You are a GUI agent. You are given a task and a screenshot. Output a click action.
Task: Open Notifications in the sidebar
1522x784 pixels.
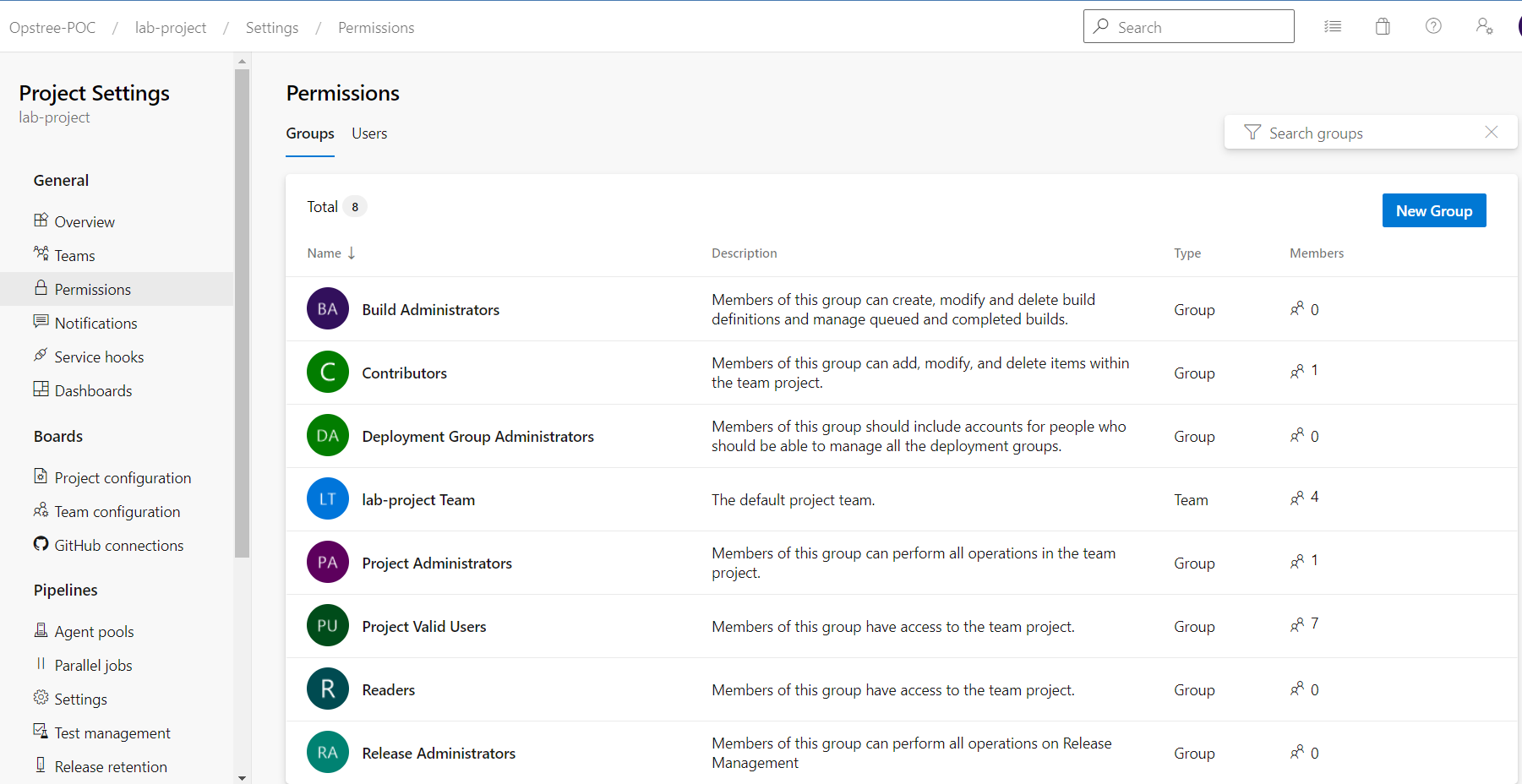[95, 323]
